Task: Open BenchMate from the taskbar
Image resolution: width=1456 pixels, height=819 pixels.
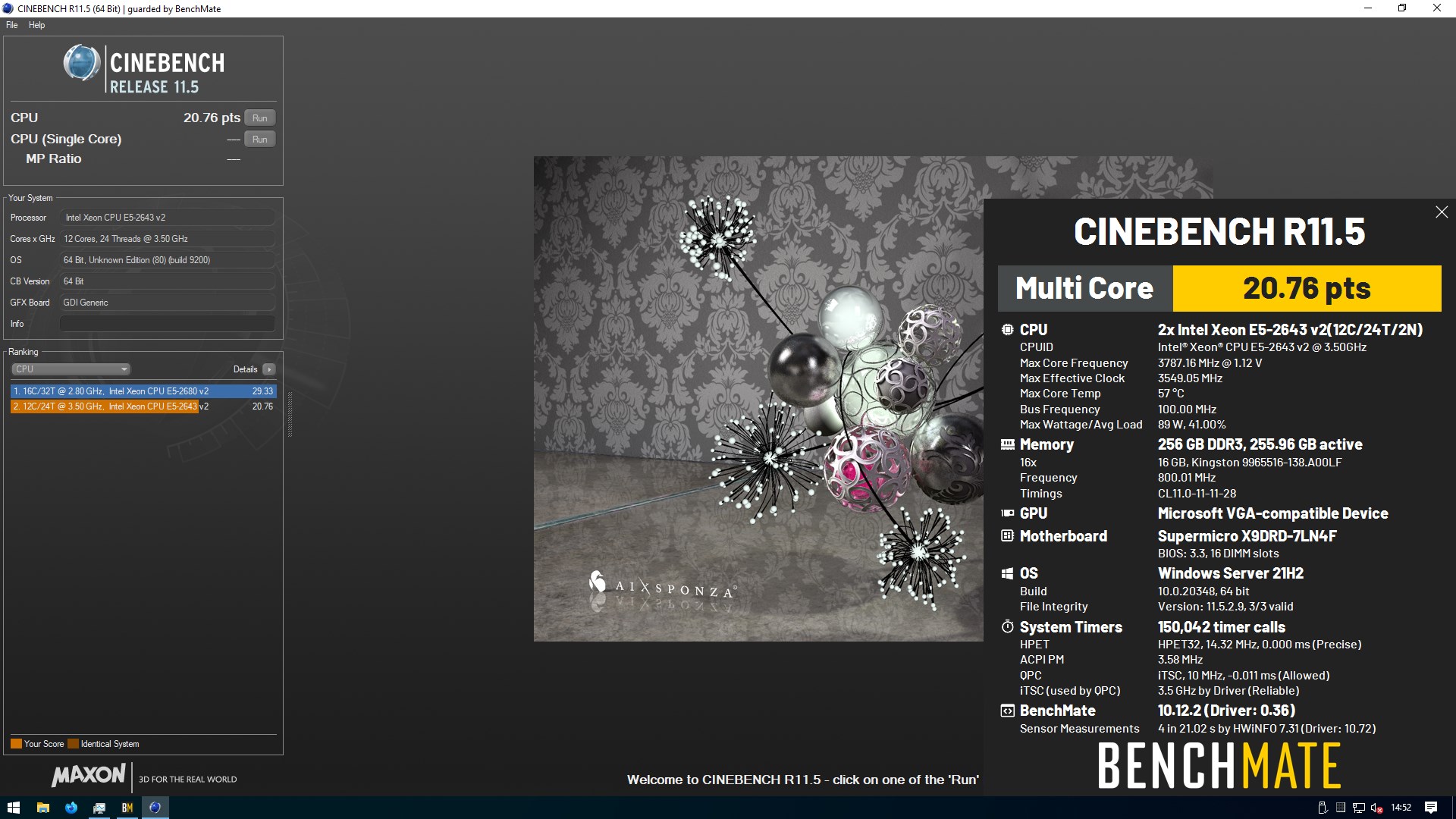Action: pyautogui.click(x=127, y=808)
